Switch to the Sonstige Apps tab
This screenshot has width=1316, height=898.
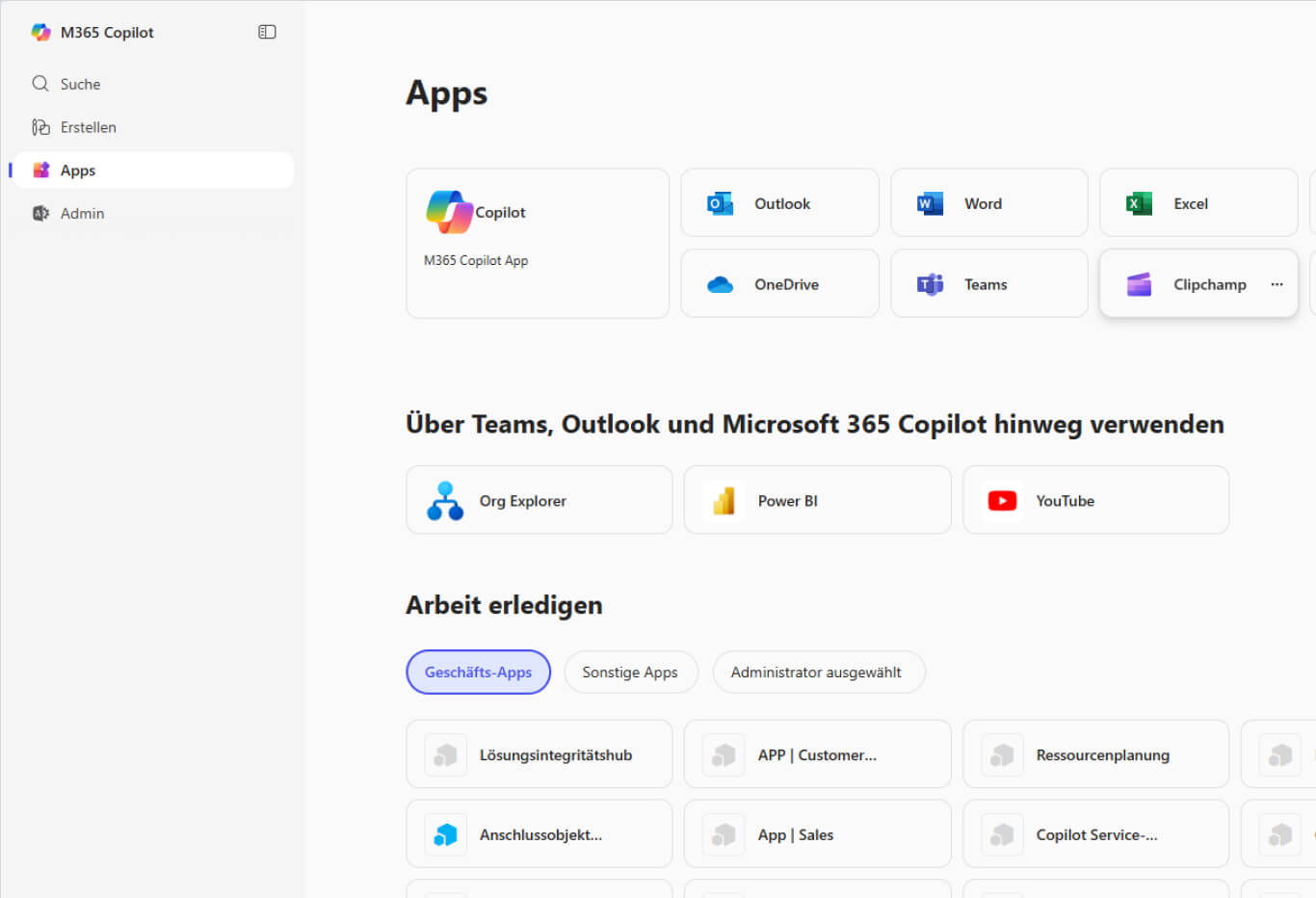[630, 673]
